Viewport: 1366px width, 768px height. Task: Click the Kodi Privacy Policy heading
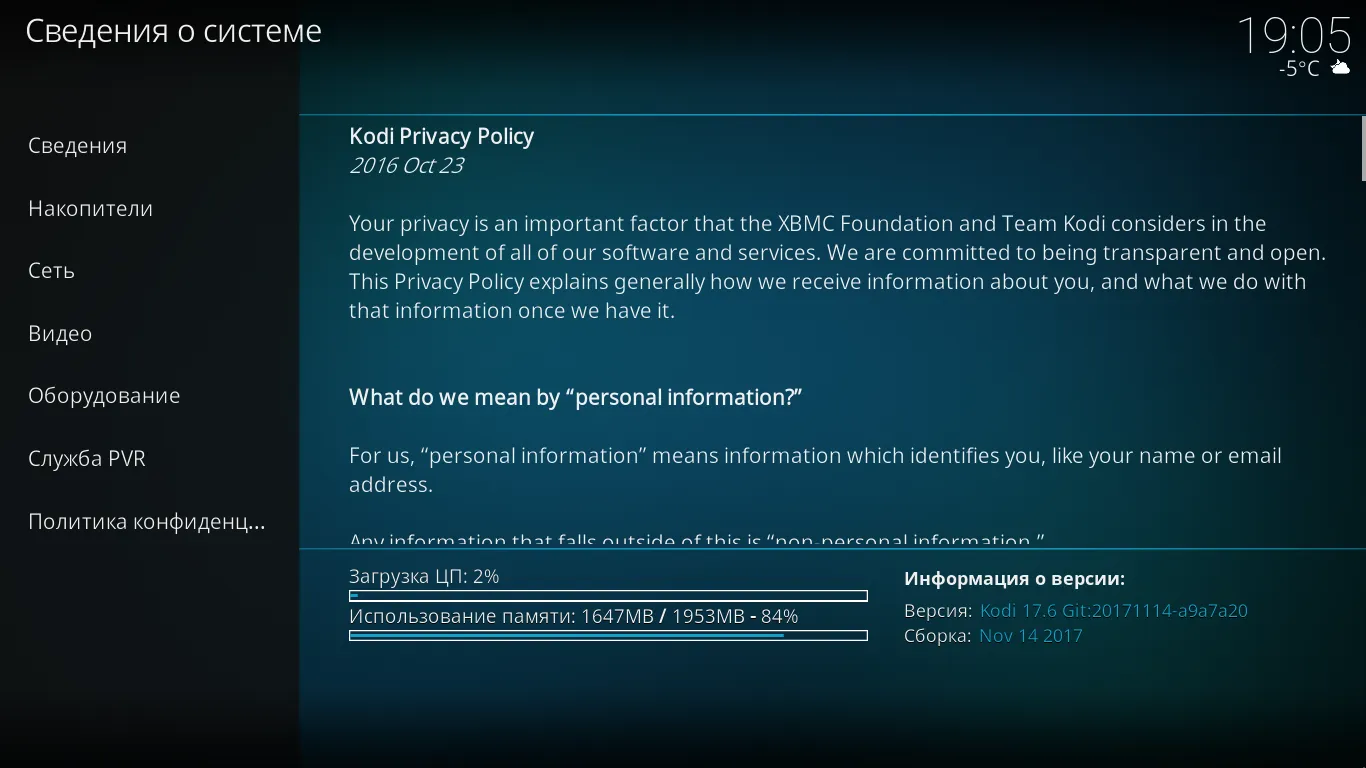(441, 137)
